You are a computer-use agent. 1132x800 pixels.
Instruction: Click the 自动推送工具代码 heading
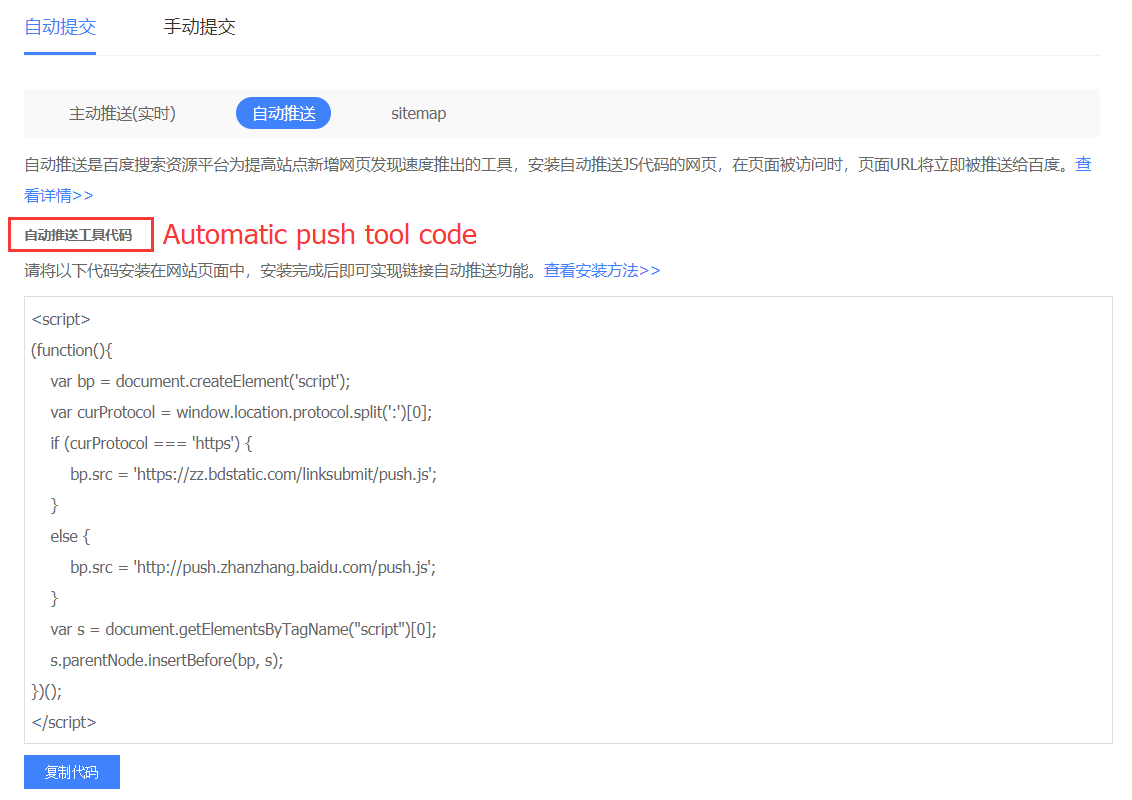(x=78, y=235)
